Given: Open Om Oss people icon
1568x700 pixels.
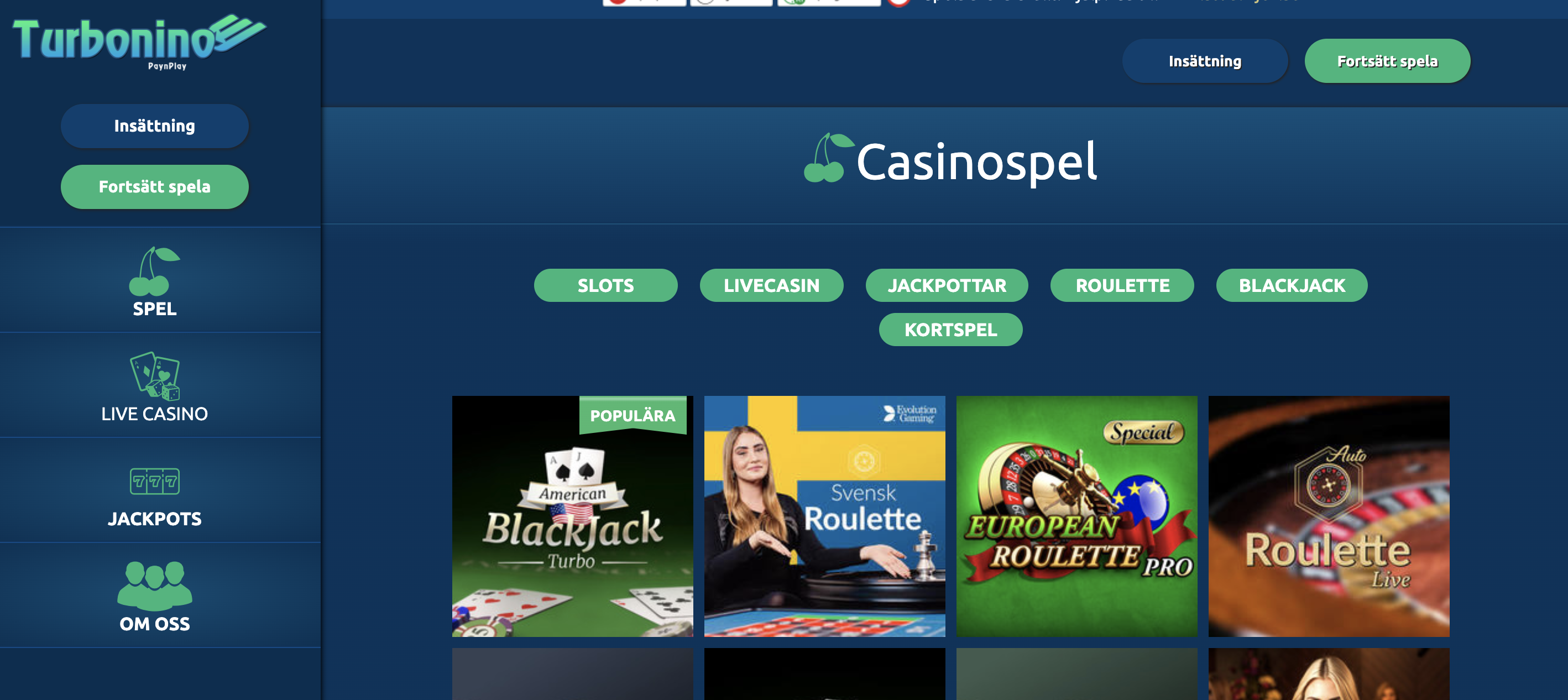Looking at the screenshot, I should pyautogui.click(x=155, y=586).
